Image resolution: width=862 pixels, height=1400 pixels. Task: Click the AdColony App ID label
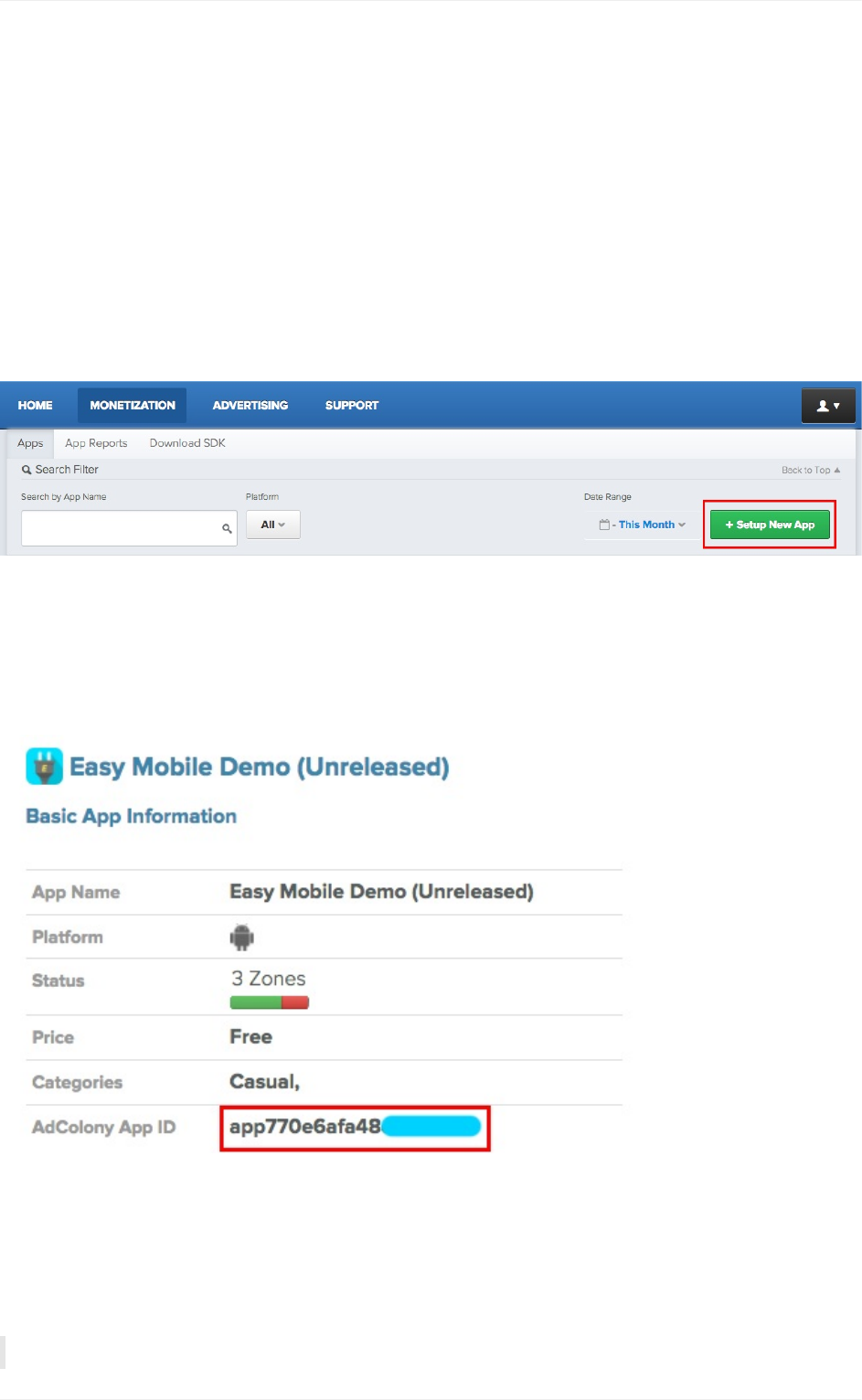pyautogui.click(x=103, y=1128)
